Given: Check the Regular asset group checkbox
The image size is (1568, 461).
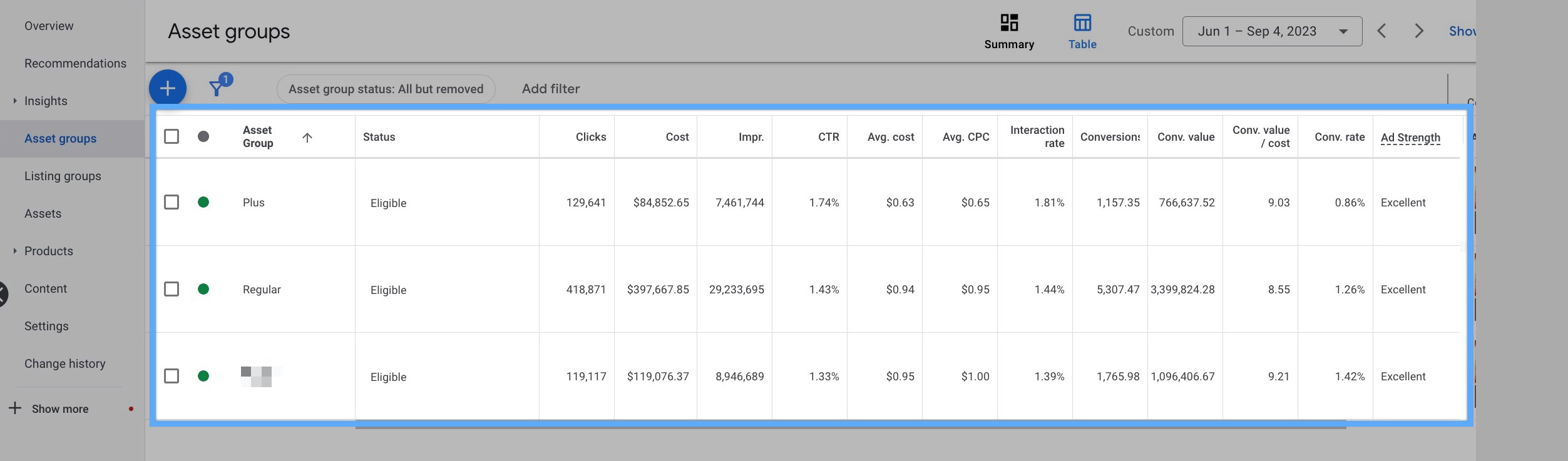Looking at the screenshot, I should click(172, 289).
